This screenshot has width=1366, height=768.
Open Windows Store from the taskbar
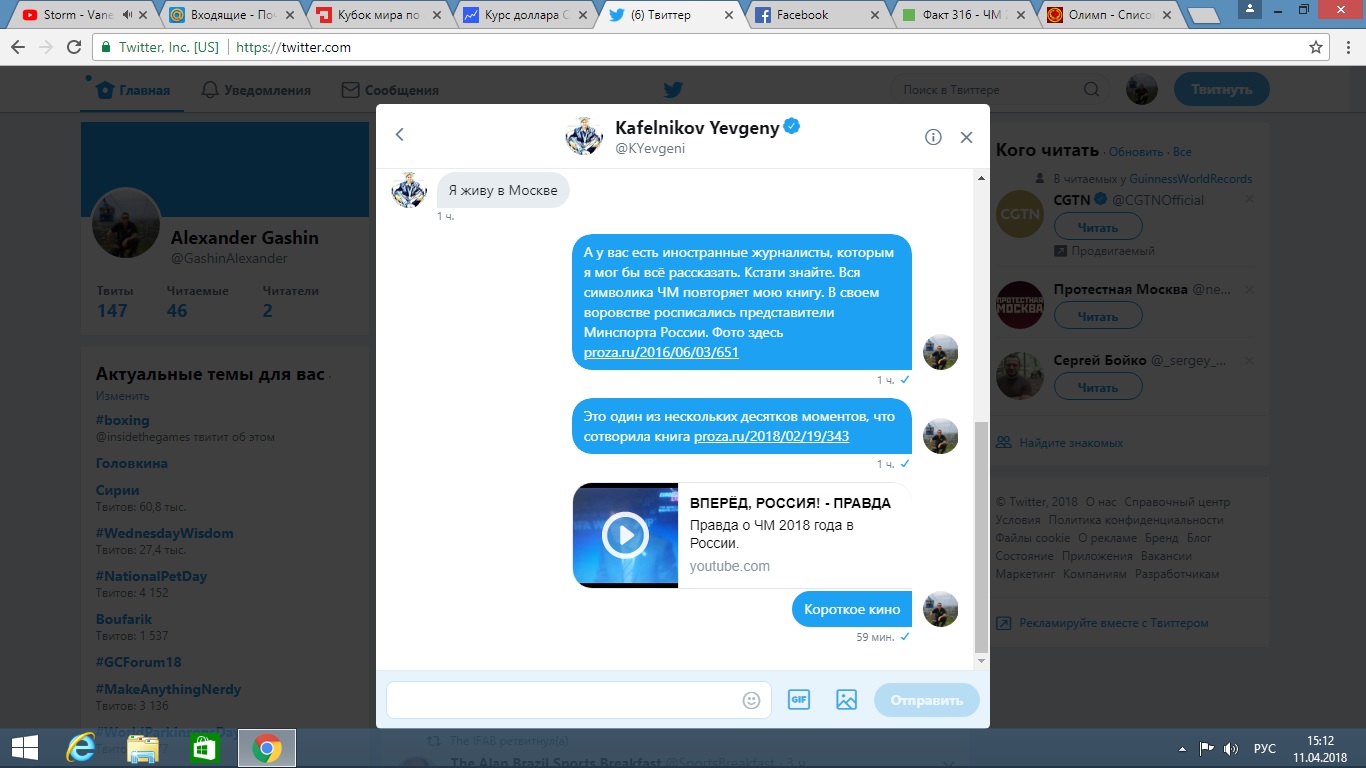[204, 748]
